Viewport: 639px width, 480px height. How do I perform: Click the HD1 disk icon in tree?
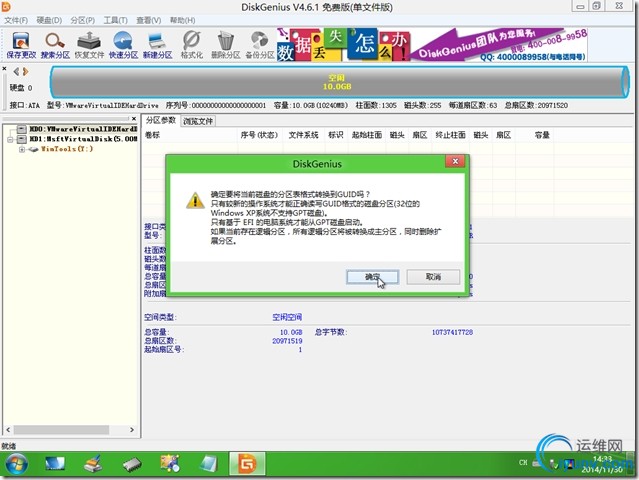click(x=22, y=139)
